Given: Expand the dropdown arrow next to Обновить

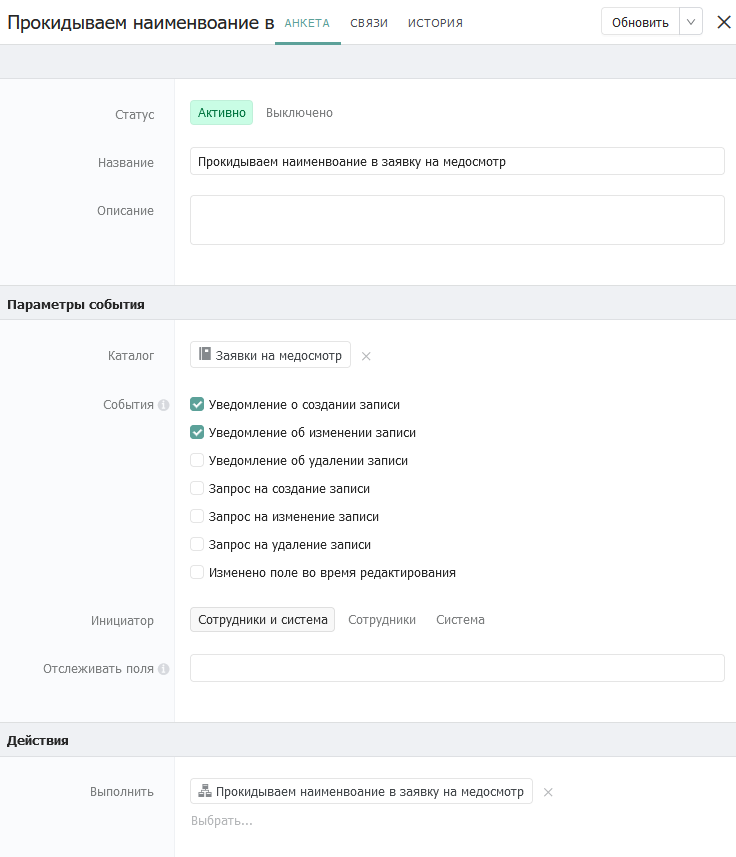Looking at the screenshot, I should [x=691, y=22].
